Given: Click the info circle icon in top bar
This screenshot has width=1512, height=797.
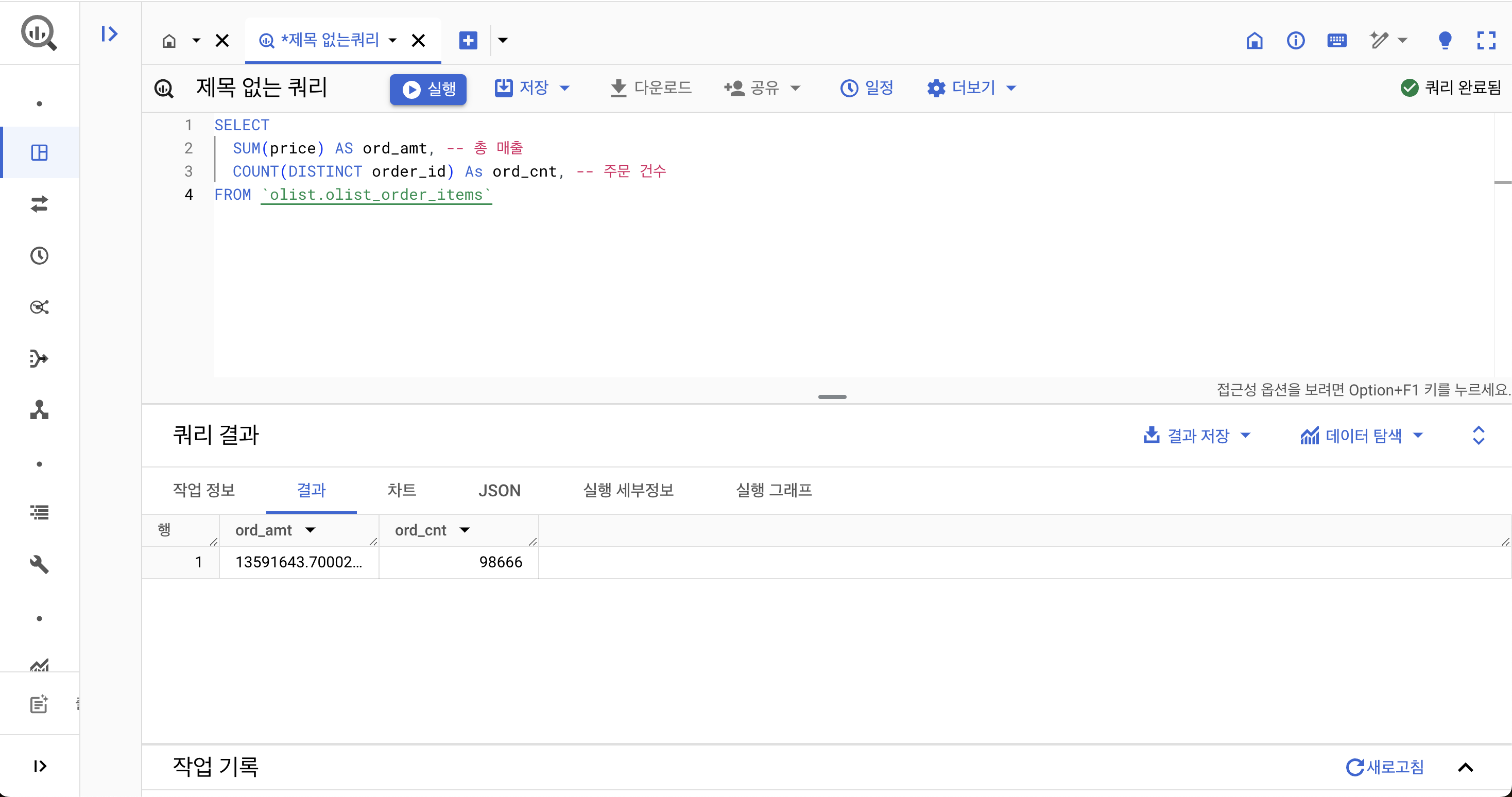Looking at the screenshot, I should click(1295, 41).
